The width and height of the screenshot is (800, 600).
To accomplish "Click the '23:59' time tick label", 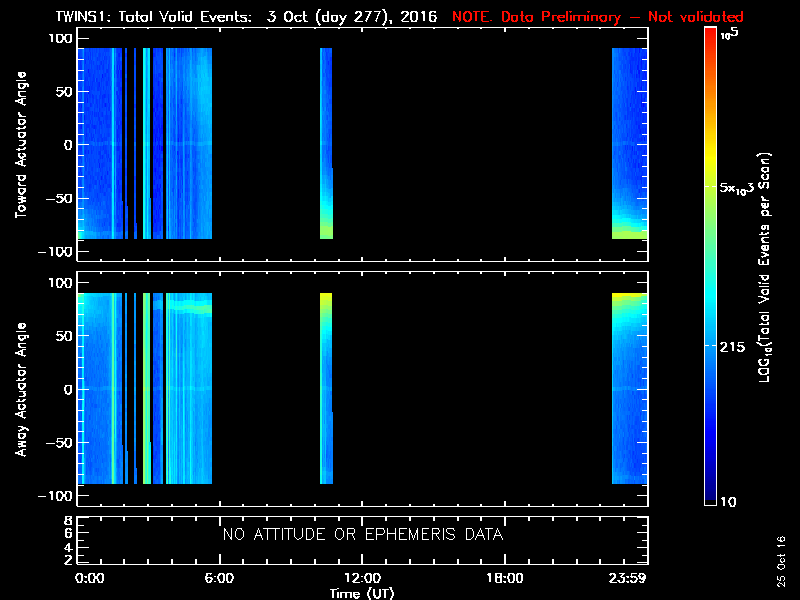I will click(x=628, y=578).
